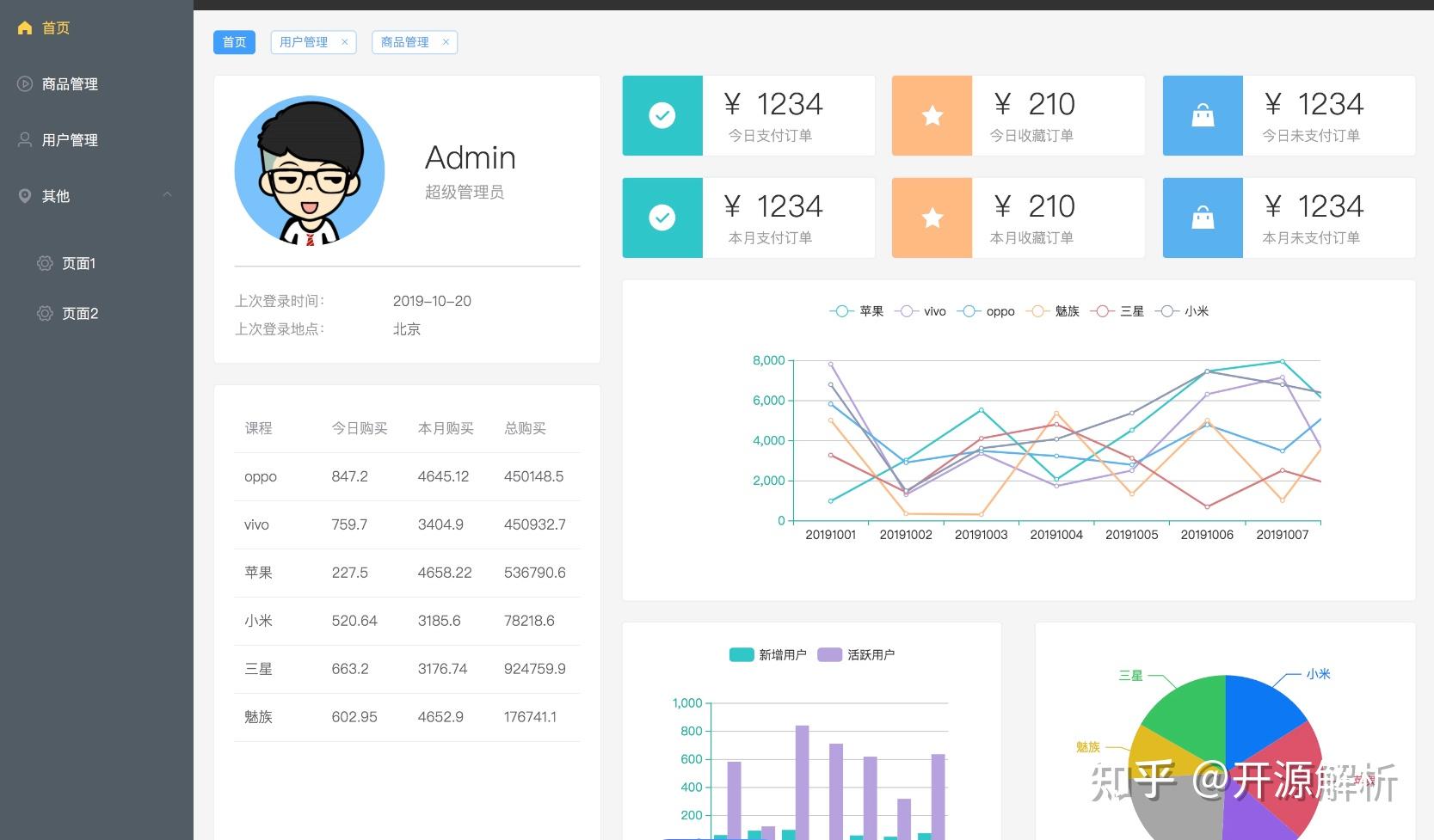Image resolution: width=1434 pixels, height=840 pixels.
Task: Open 页面1 submenu item
Action: (x=96, y=263)
